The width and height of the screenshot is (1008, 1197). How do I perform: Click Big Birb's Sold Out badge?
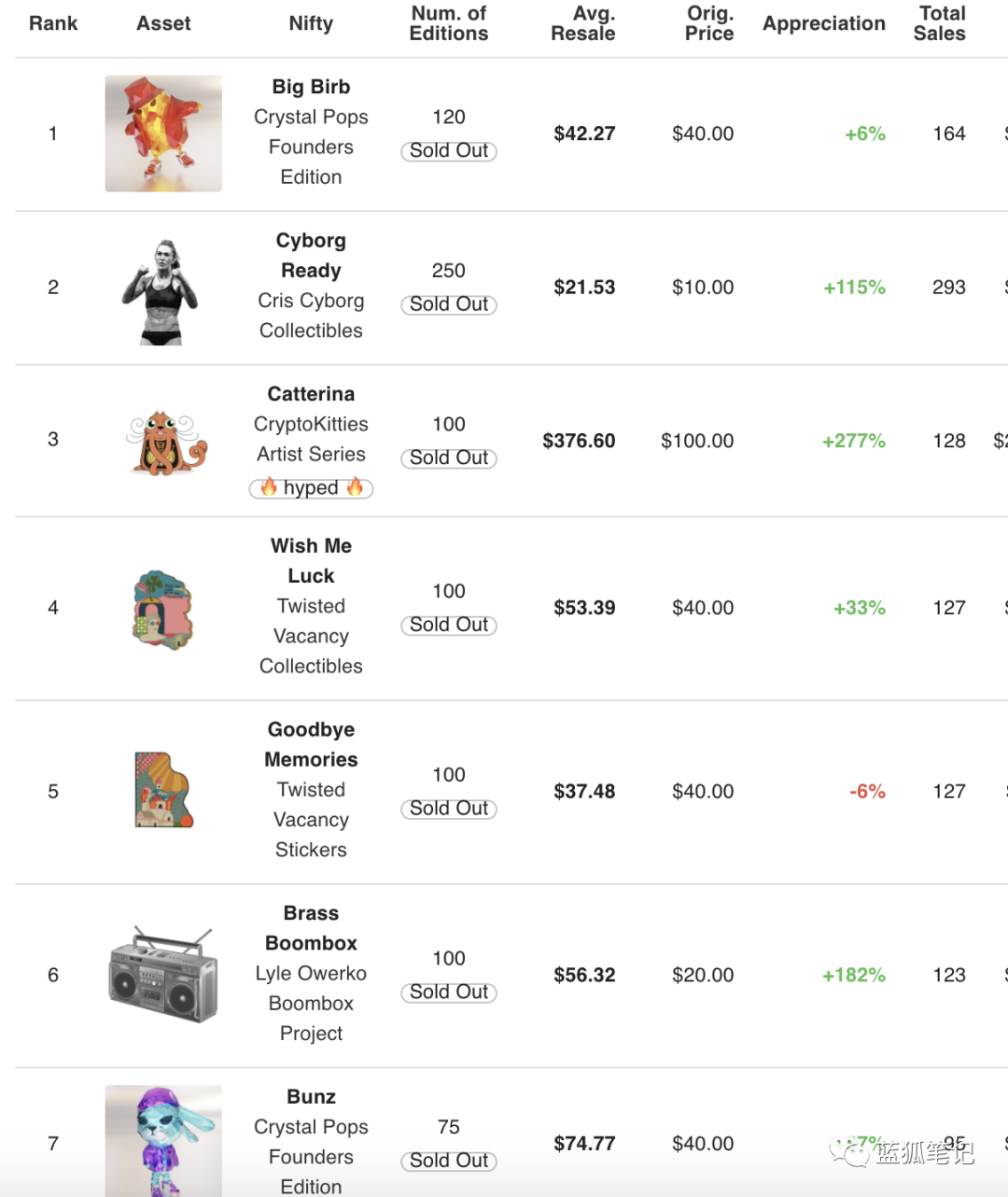449,151
